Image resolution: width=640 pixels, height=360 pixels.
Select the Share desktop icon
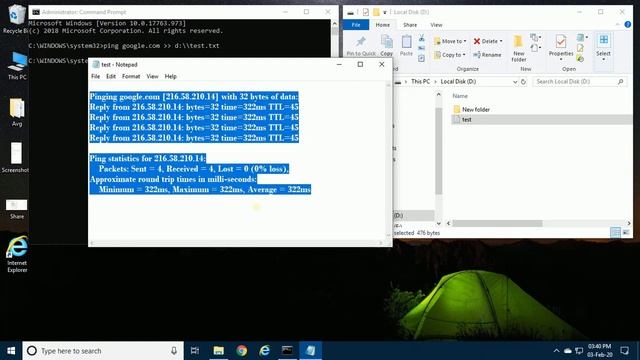pos(17,209)
